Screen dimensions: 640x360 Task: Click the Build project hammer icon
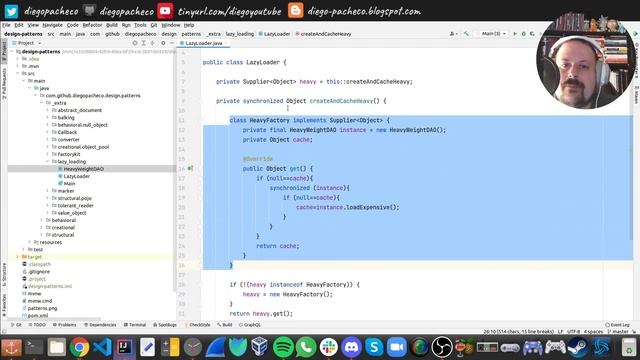(x=466, y=34)
